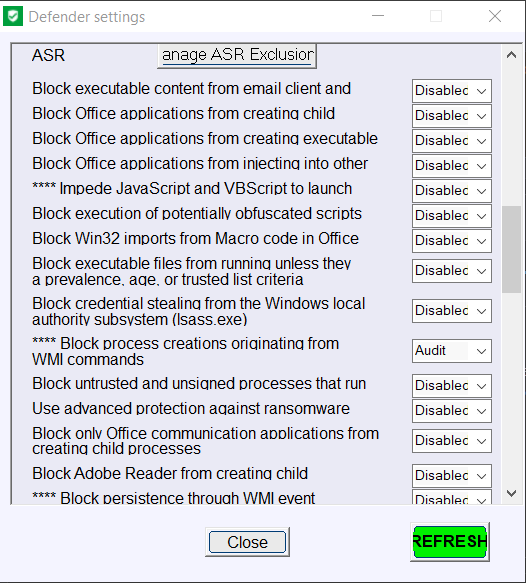This screenshot has width=526, height=583.
Task: Click 'Block credential stealing from the Windows local' label
Action: (x=199, y=312)
